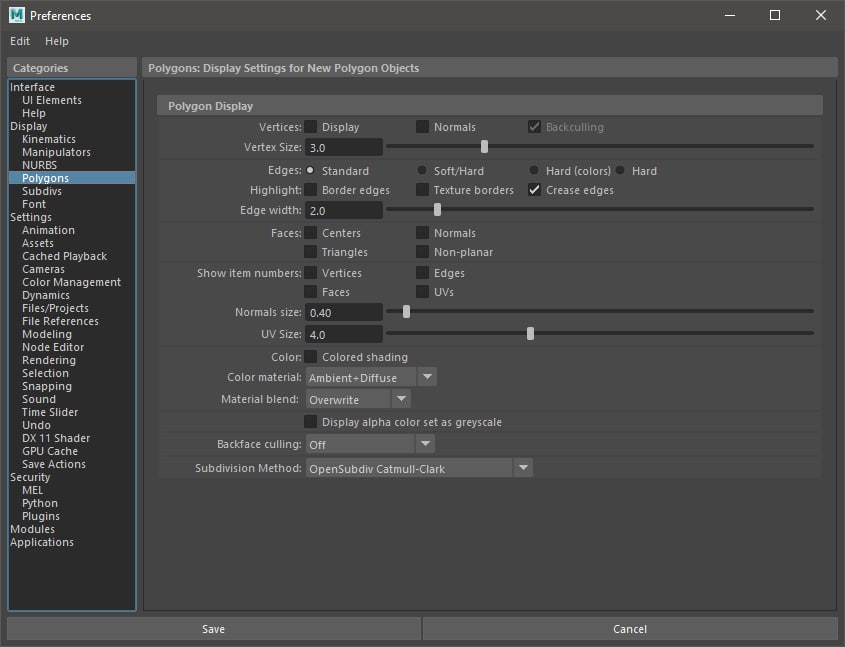Open the Edit menu
This screenshot has height=647, width=845.
point(20,41)
